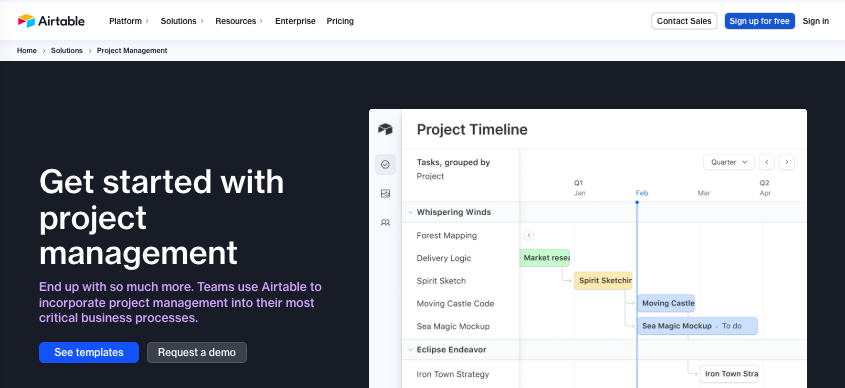Viewport: 845px width, 388px height.
Task: Click the Sea Magic Mockup timeline bar
Action: point(697,325)
